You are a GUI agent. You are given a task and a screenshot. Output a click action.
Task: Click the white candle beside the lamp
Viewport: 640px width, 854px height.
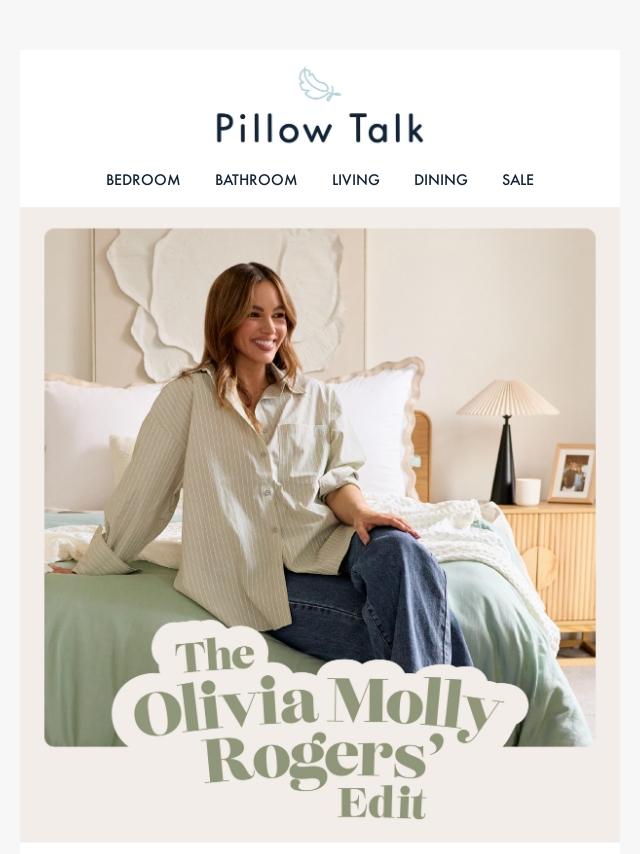click(527, 492)
